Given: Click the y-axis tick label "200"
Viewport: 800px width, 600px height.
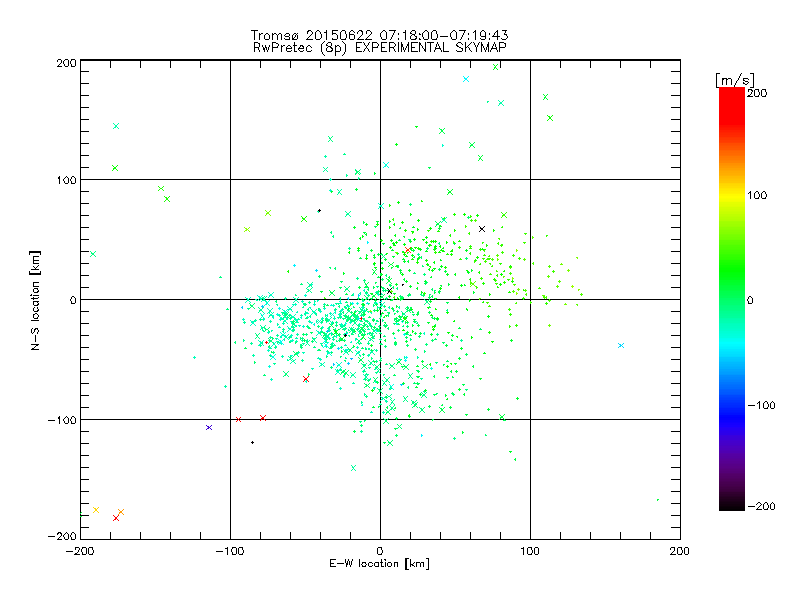Looking at the screenshot, I should (66, 63).
